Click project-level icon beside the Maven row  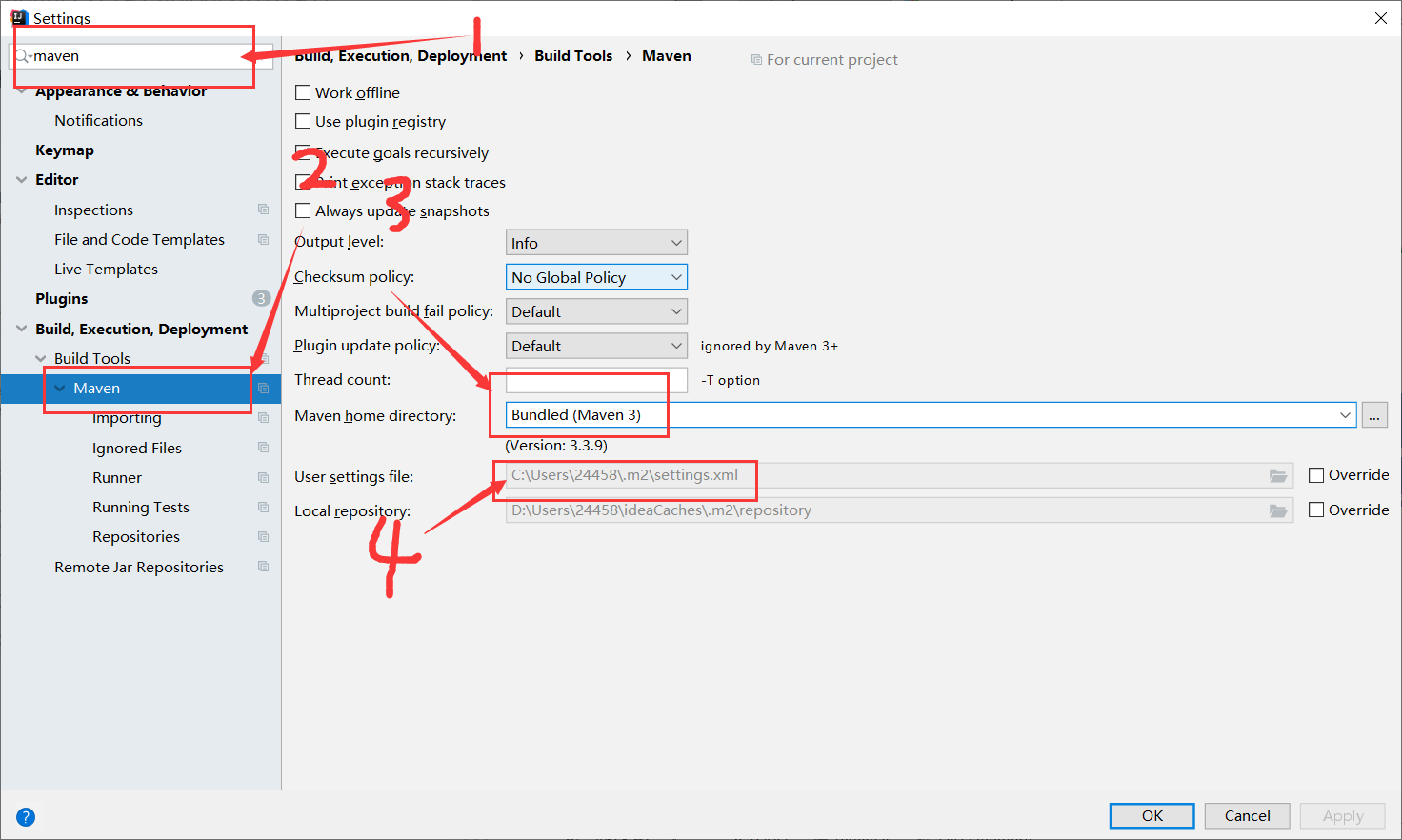point(264,389)
